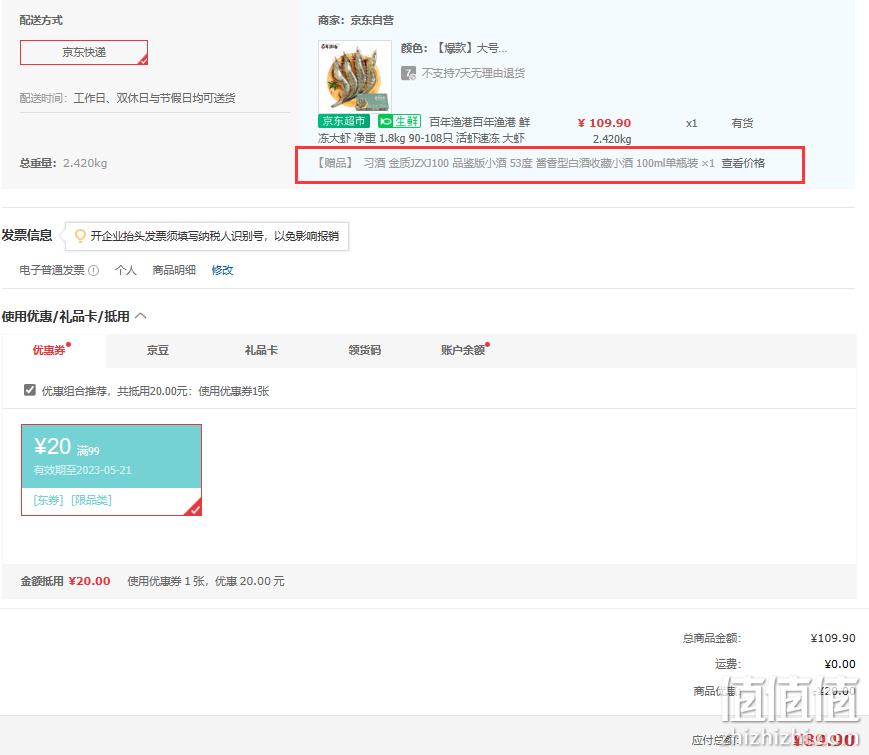Click 商家：京东自营 merchant label
This screenshot has height=755, width=869.
coord(356,21)
